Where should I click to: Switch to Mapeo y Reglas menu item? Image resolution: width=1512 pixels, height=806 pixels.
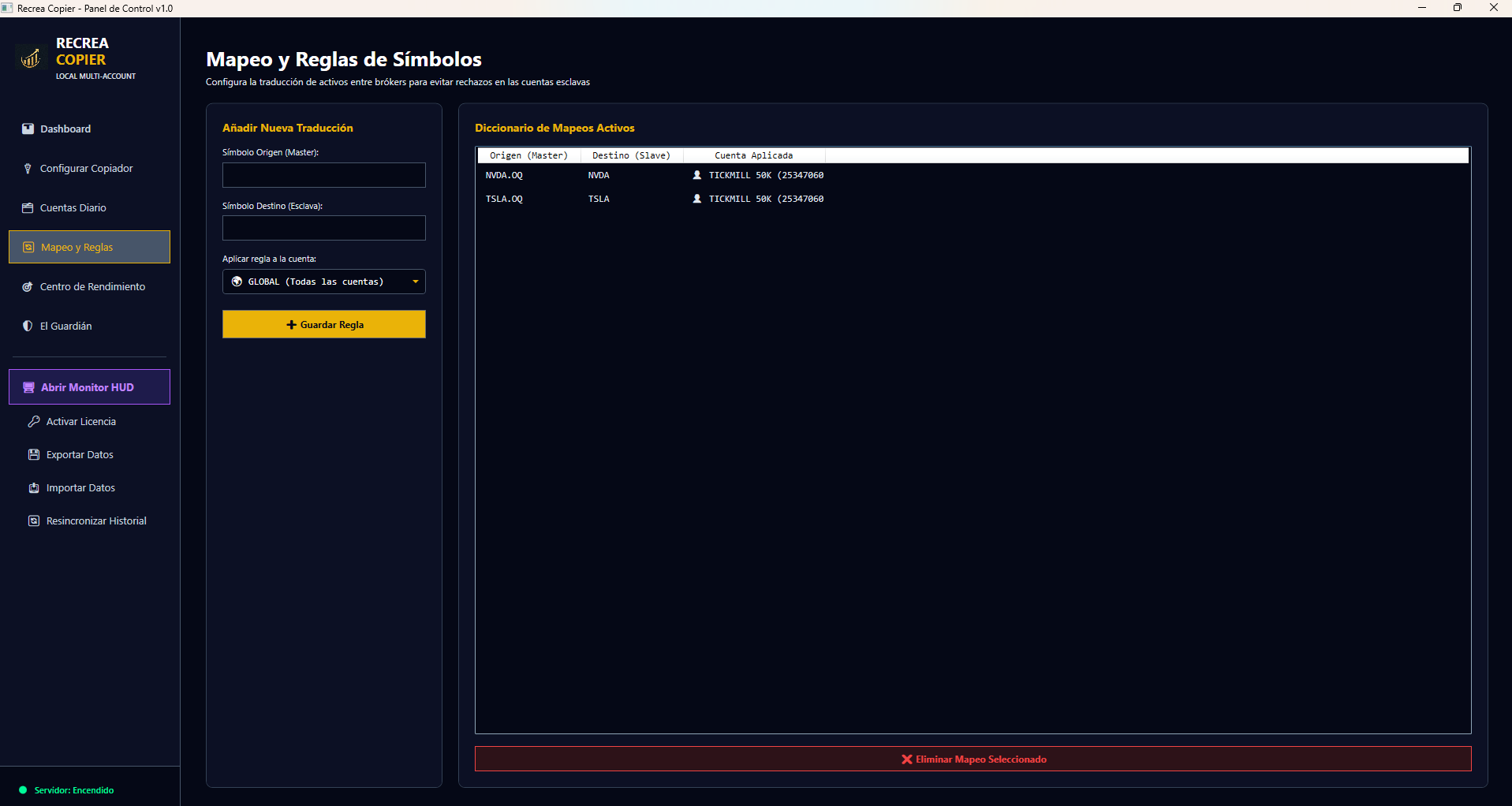coord(89,247)
